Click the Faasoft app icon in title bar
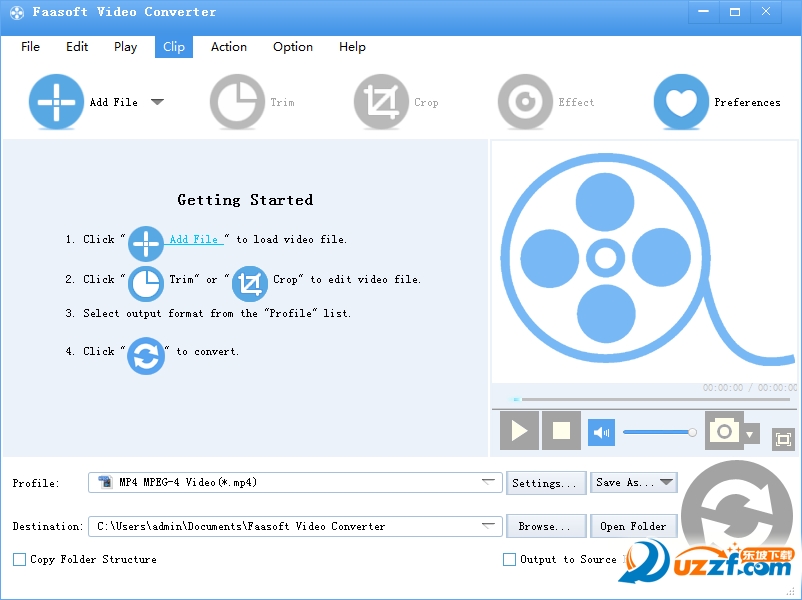Viewport: 802px width, 600px height. point(16,12)
